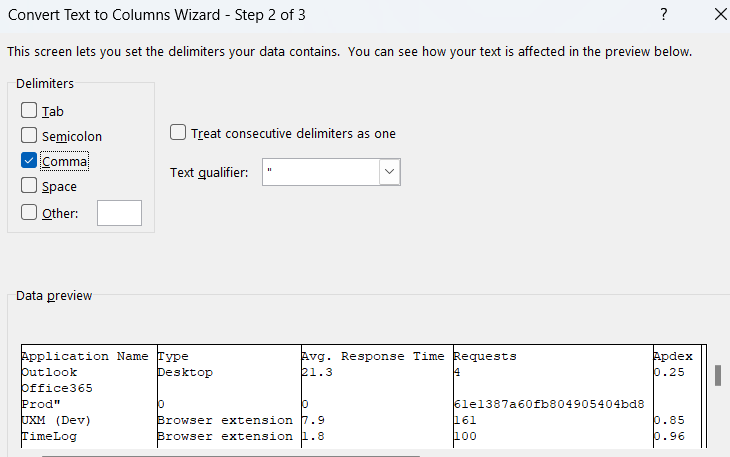The height and width of the screenshot is (457, 730).
Task: Check the Semicolon delimiter option
Action: (x=29, y=136)
